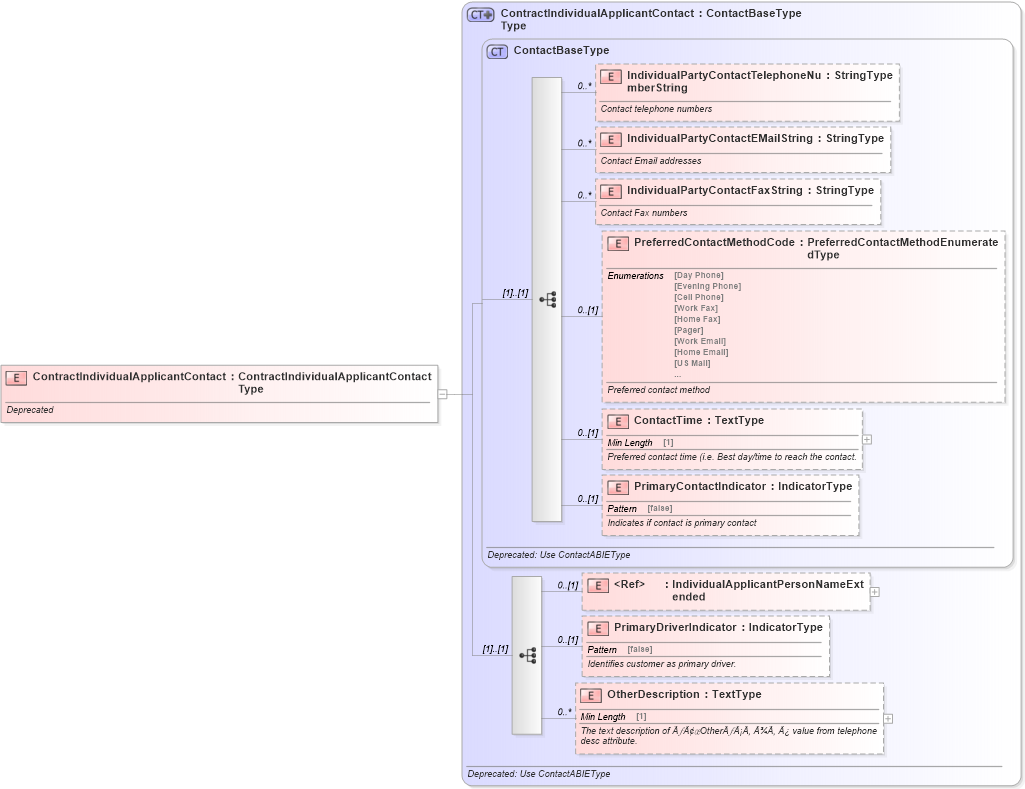Click the E icon on ContractIndividualApplicantContact element
The image size is (1025, 789).
[14, 377]
